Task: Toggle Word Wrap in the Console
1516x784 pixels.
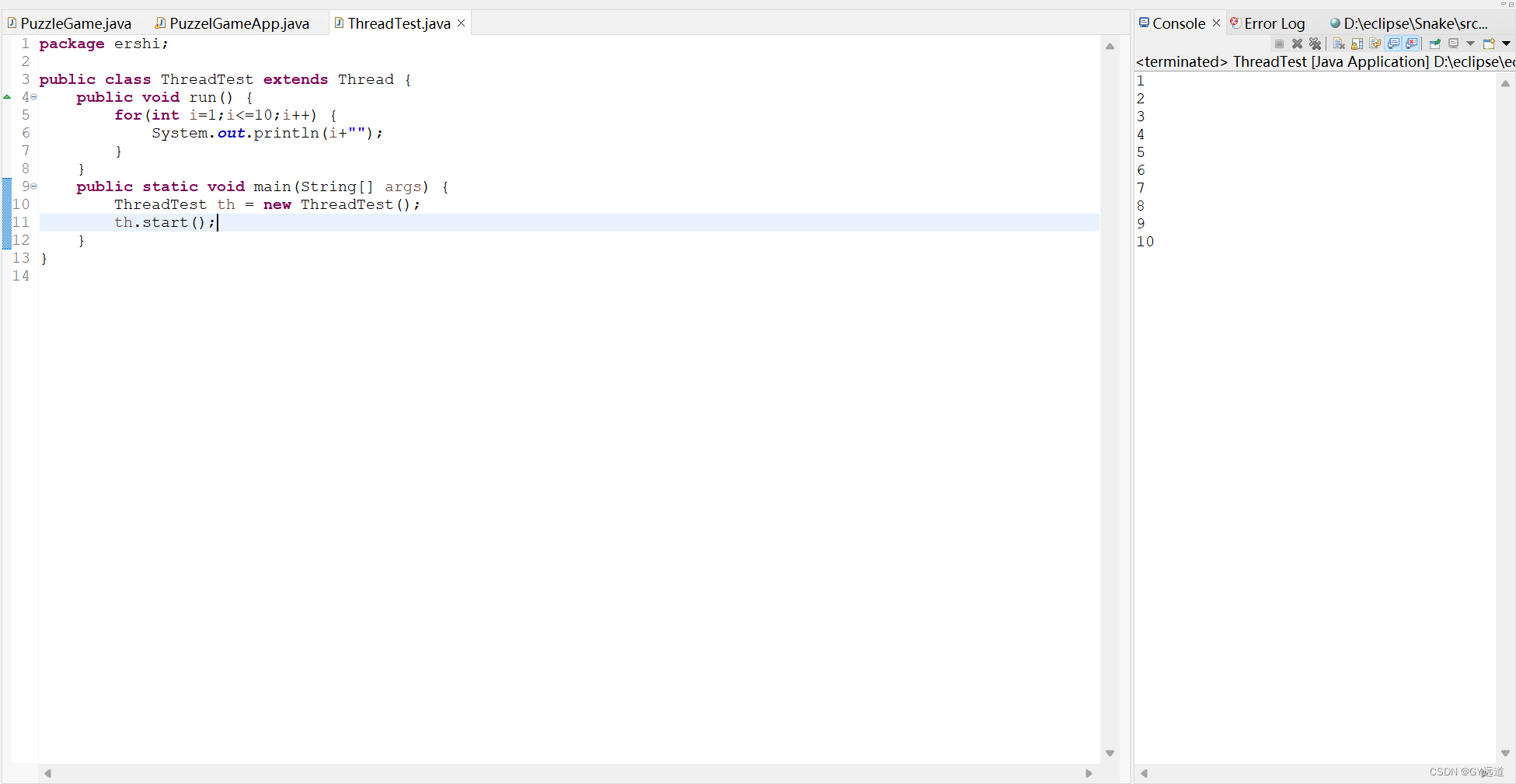Action: (1375, 44)
